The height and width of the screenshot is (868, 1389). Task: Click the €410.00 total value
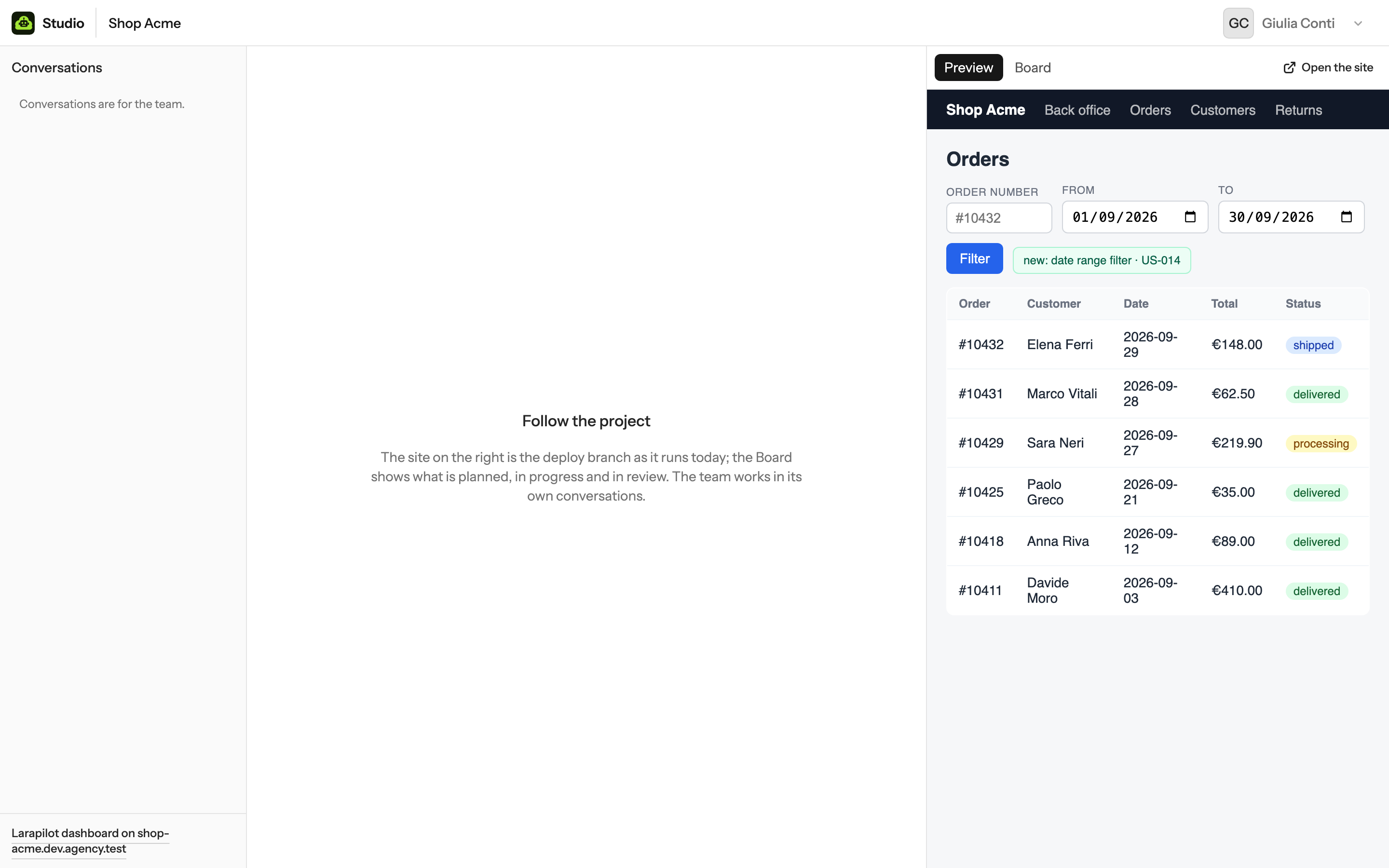pyautogui.click(x=1236, y=591)
